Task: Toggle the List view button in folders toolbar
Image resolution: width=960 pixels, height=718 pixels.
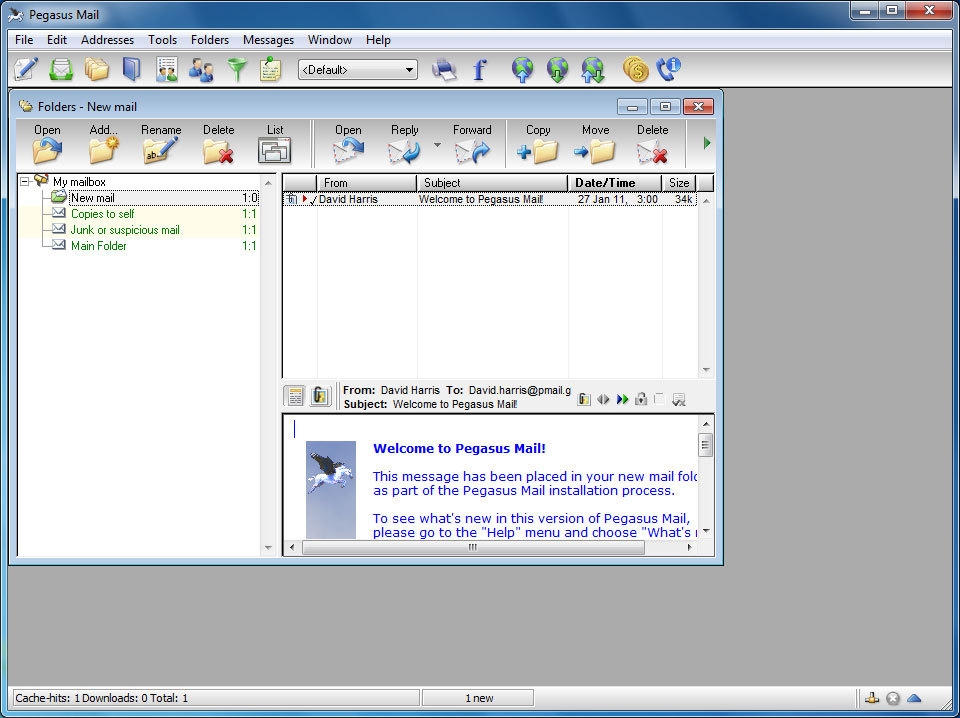Action: (x=275, y=151)
